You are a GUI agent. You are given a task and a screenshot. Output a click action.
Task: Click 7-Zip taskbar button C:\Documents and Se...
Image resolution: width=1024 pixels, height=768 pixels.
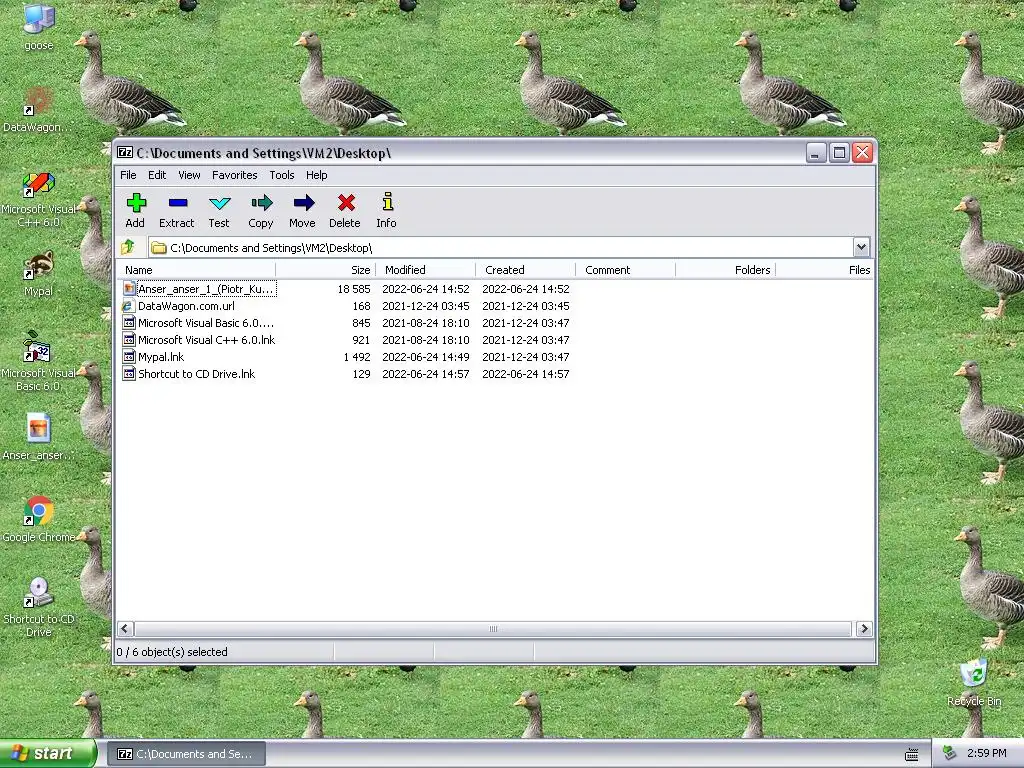click(x=187, y=754)
